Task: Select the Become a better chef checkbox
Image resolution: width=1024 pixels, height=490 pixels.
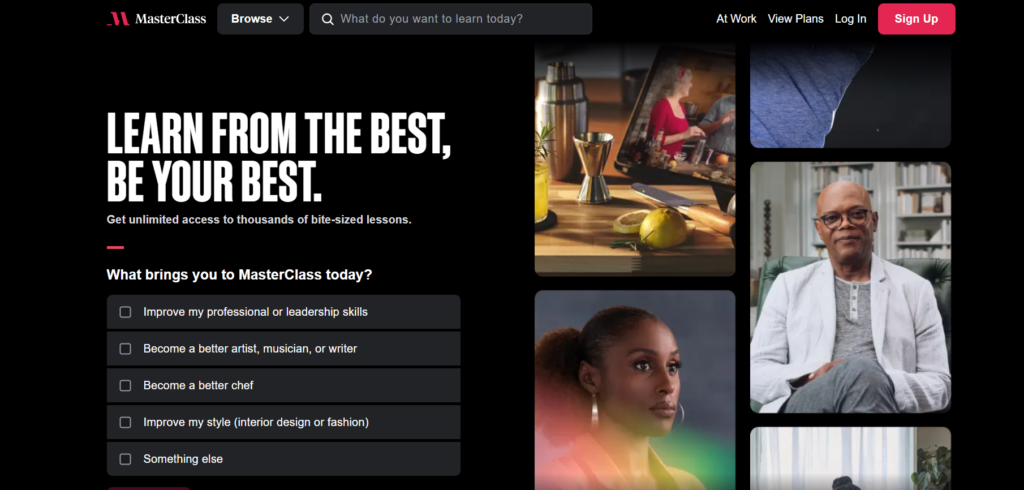Action: [125, 385]
